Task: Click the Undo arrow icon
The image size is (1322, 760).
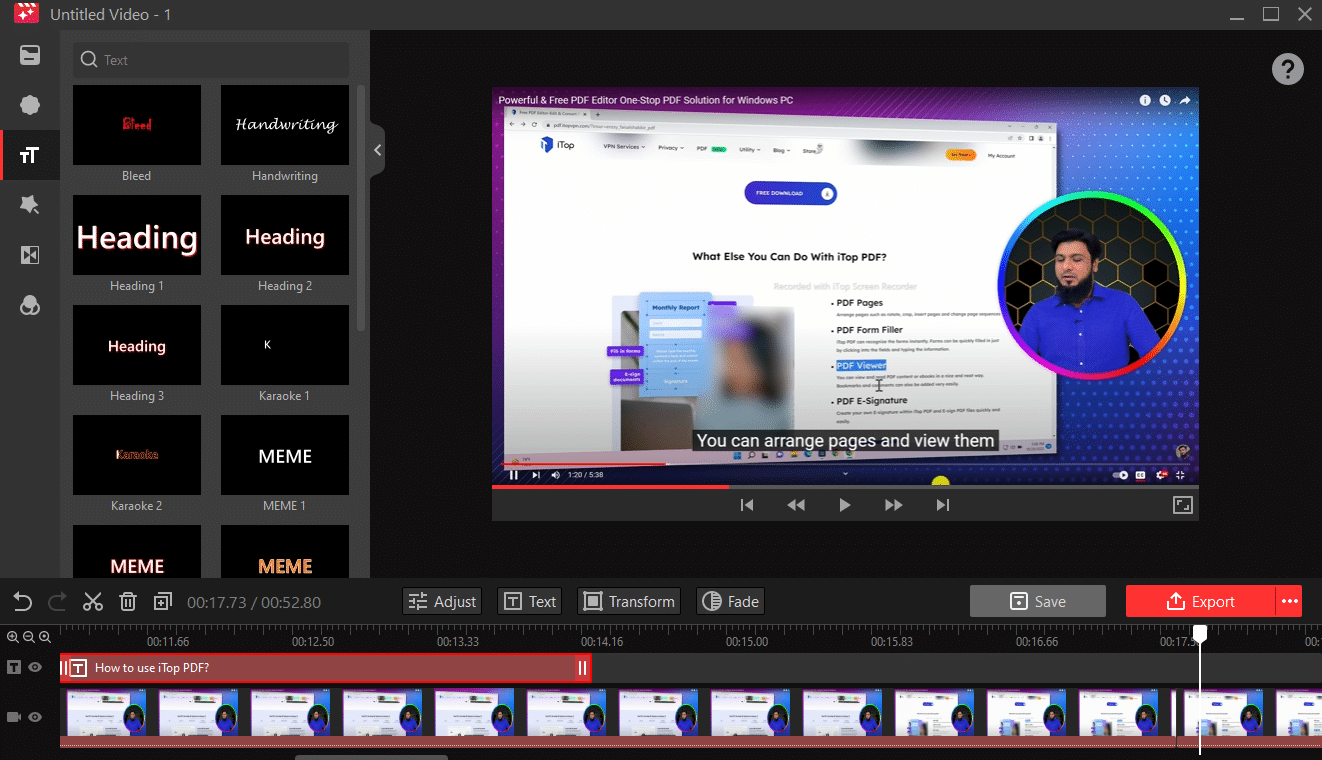Action: coord(22,602)
